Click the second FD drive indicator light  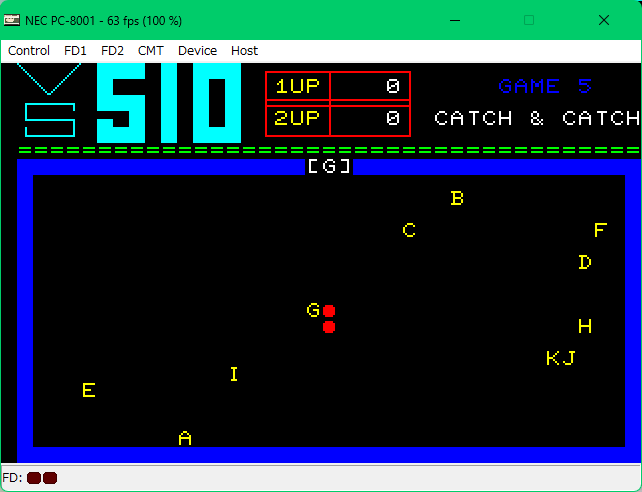point(50,478)
